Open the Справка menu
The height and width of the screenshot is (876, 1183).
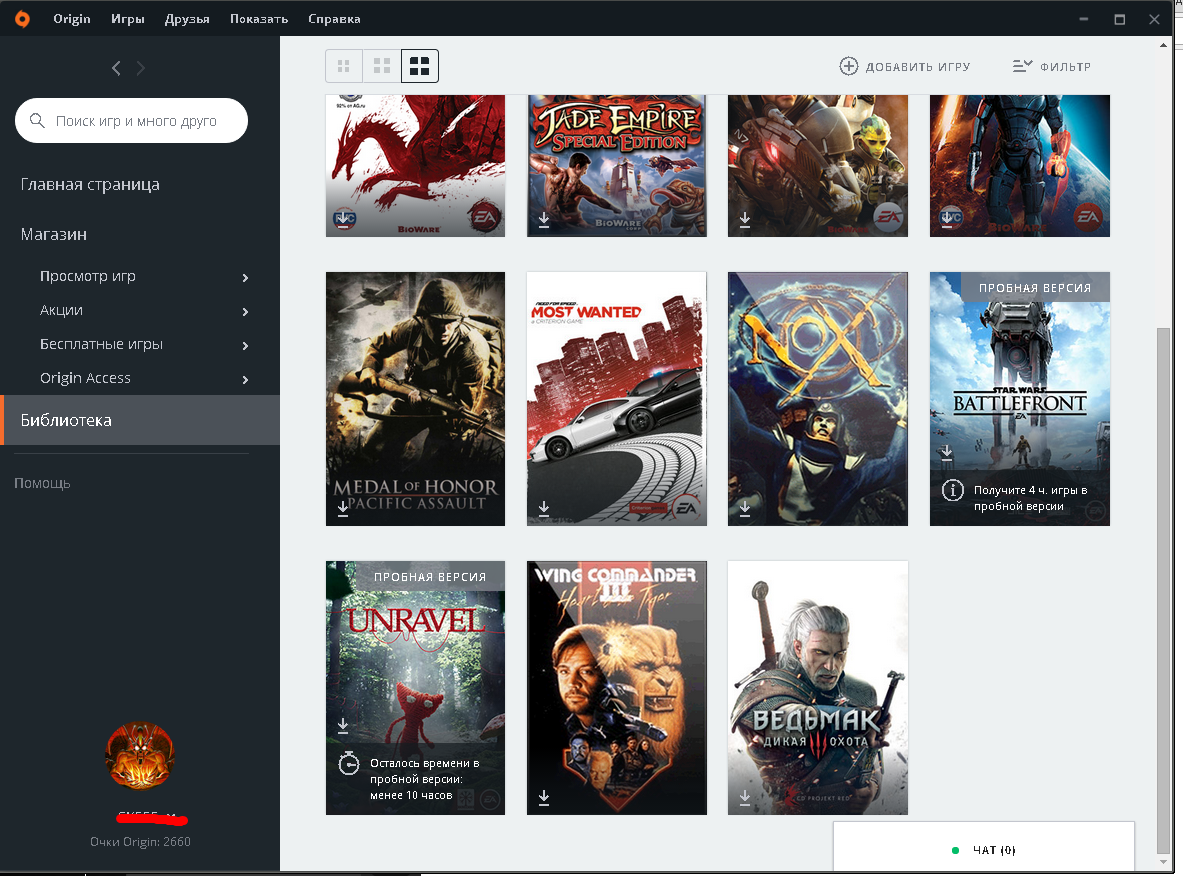[334, 19]
